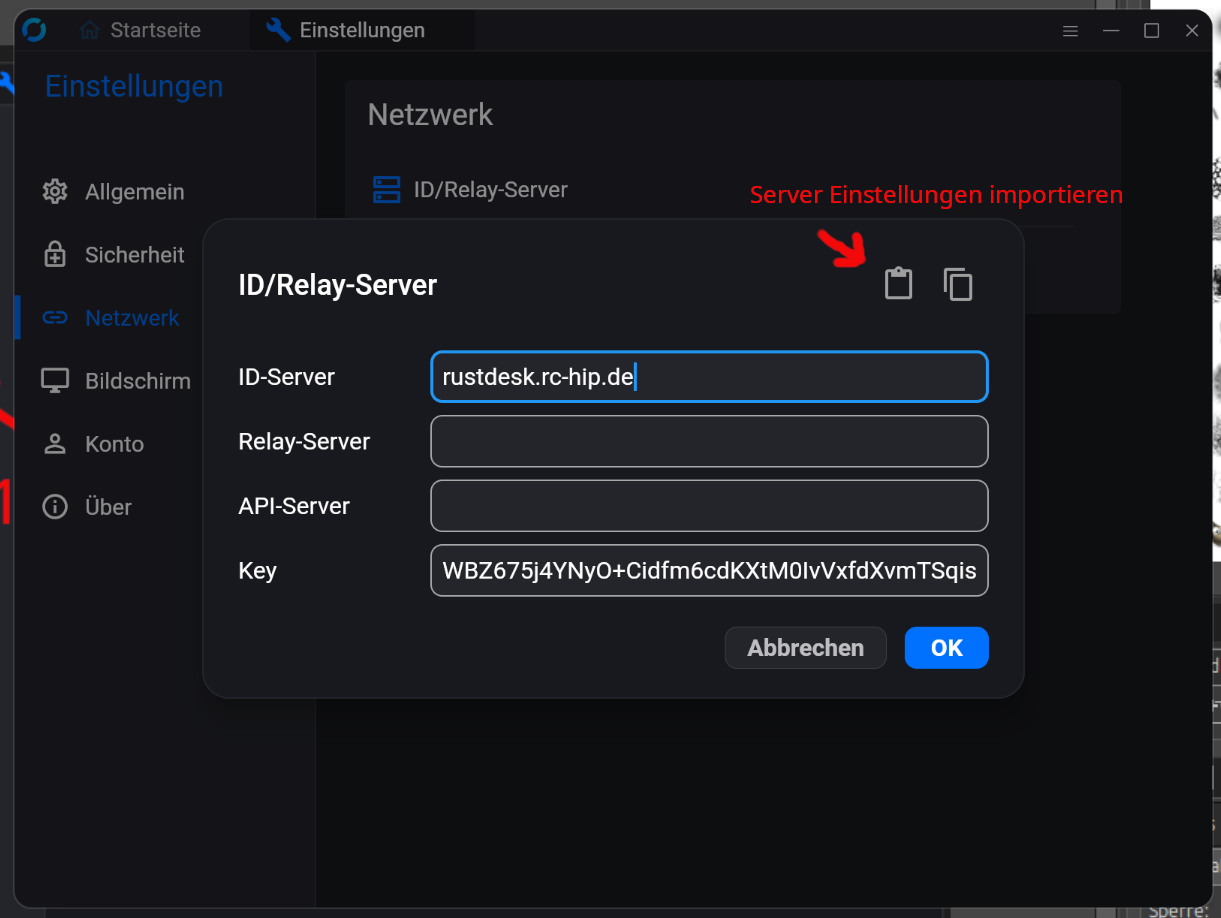Click the Über info icon

click(55, 507)
